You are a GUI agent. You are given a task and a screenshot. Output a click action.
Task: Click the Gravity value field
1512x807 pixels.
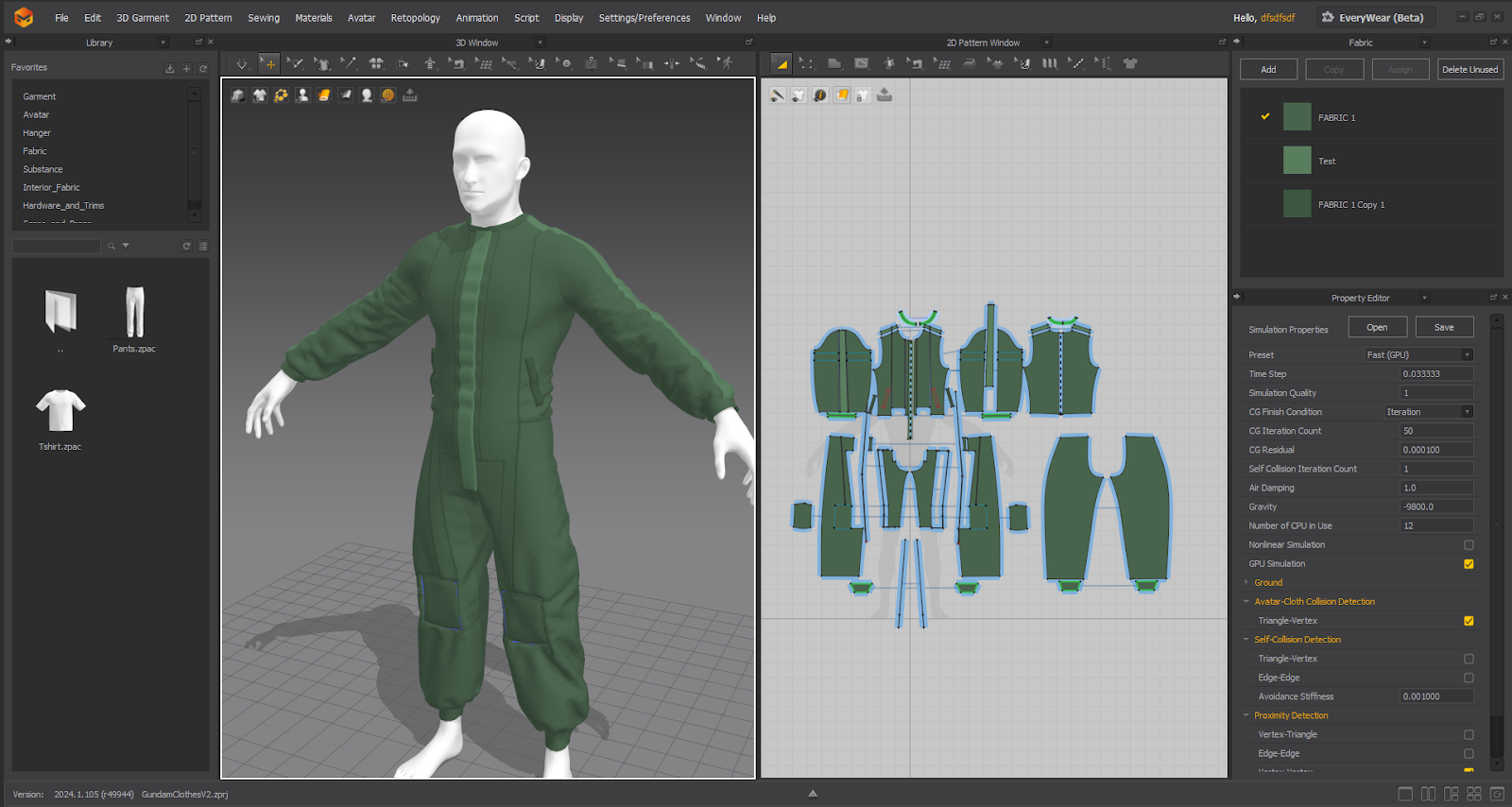(1436, 507)
